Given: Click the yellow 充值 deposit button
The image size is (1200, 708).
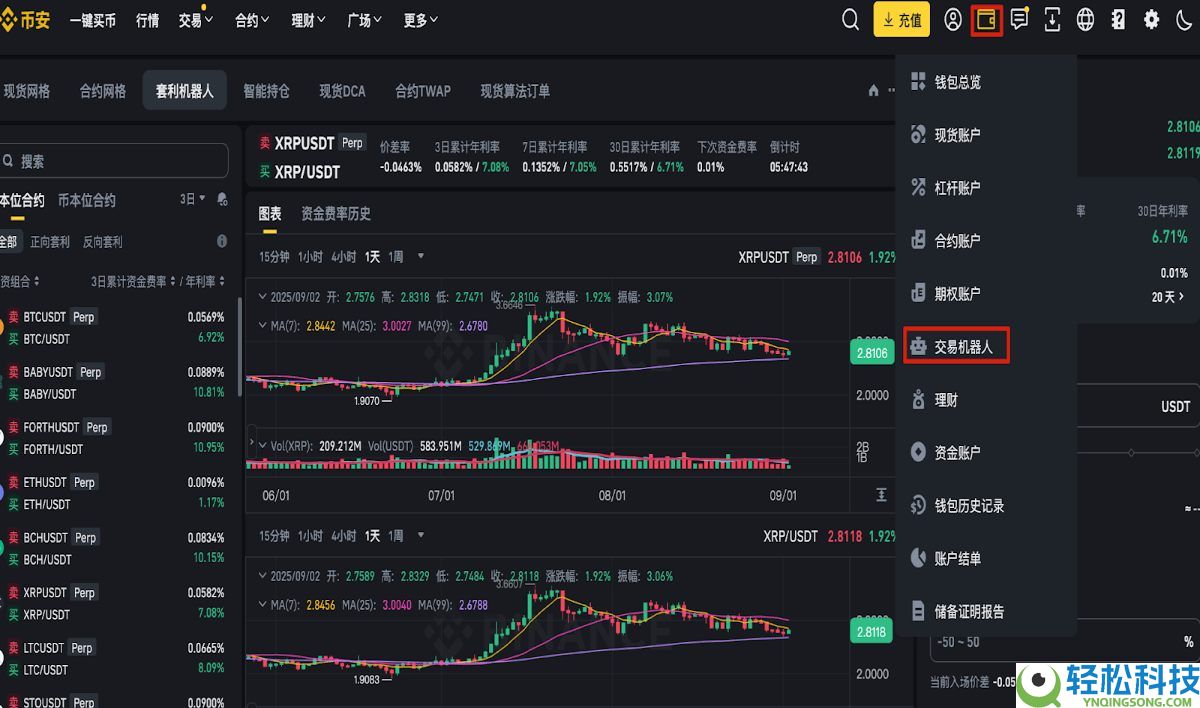Looking at the screenshot, I should point(901,19).
